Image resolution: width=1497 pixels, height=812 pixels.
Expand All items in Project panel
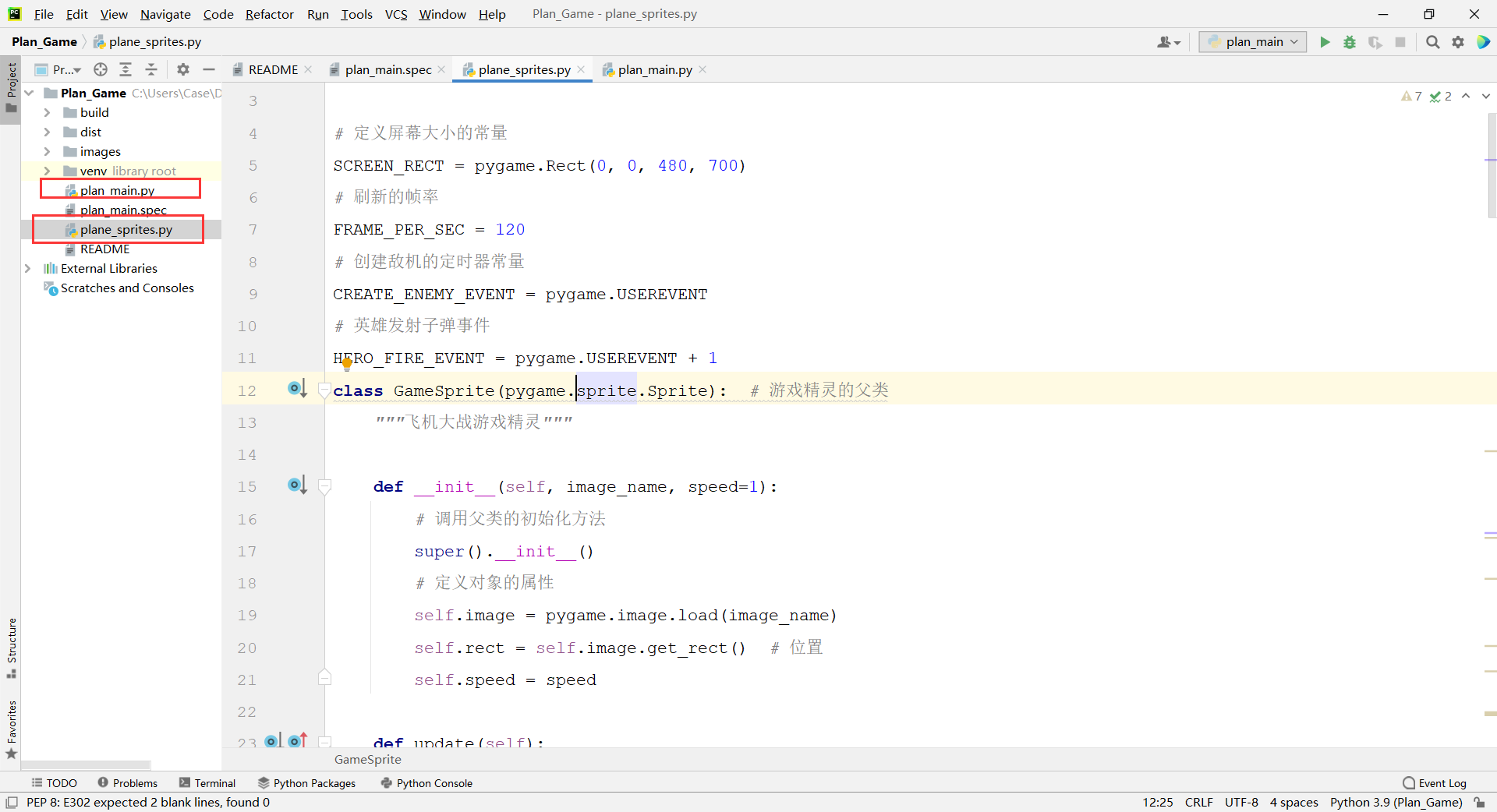126,69
